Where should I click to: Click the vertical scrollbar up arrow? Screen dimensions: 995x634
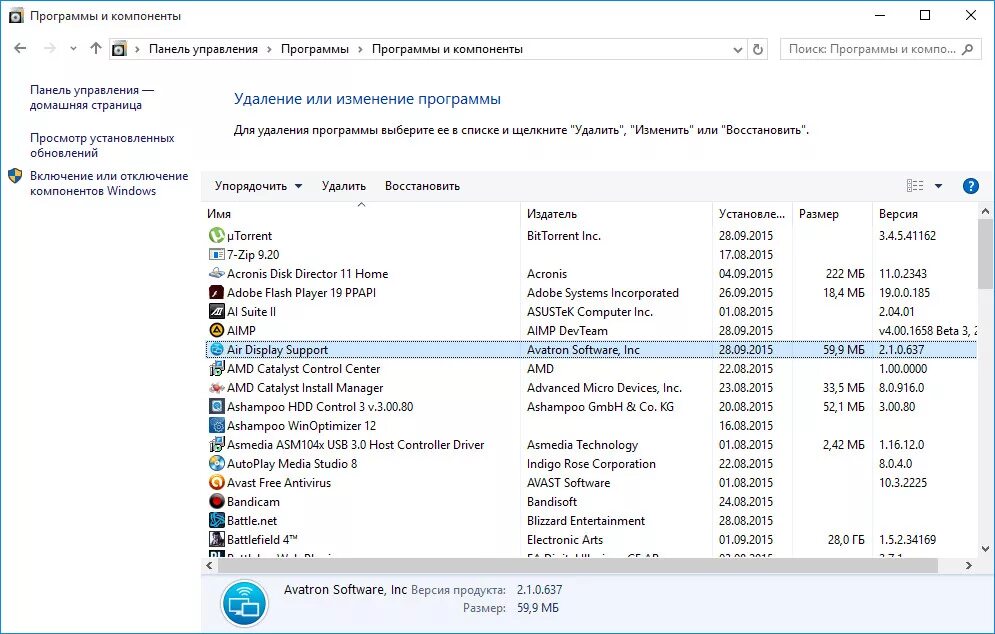(x=985, y=211)
